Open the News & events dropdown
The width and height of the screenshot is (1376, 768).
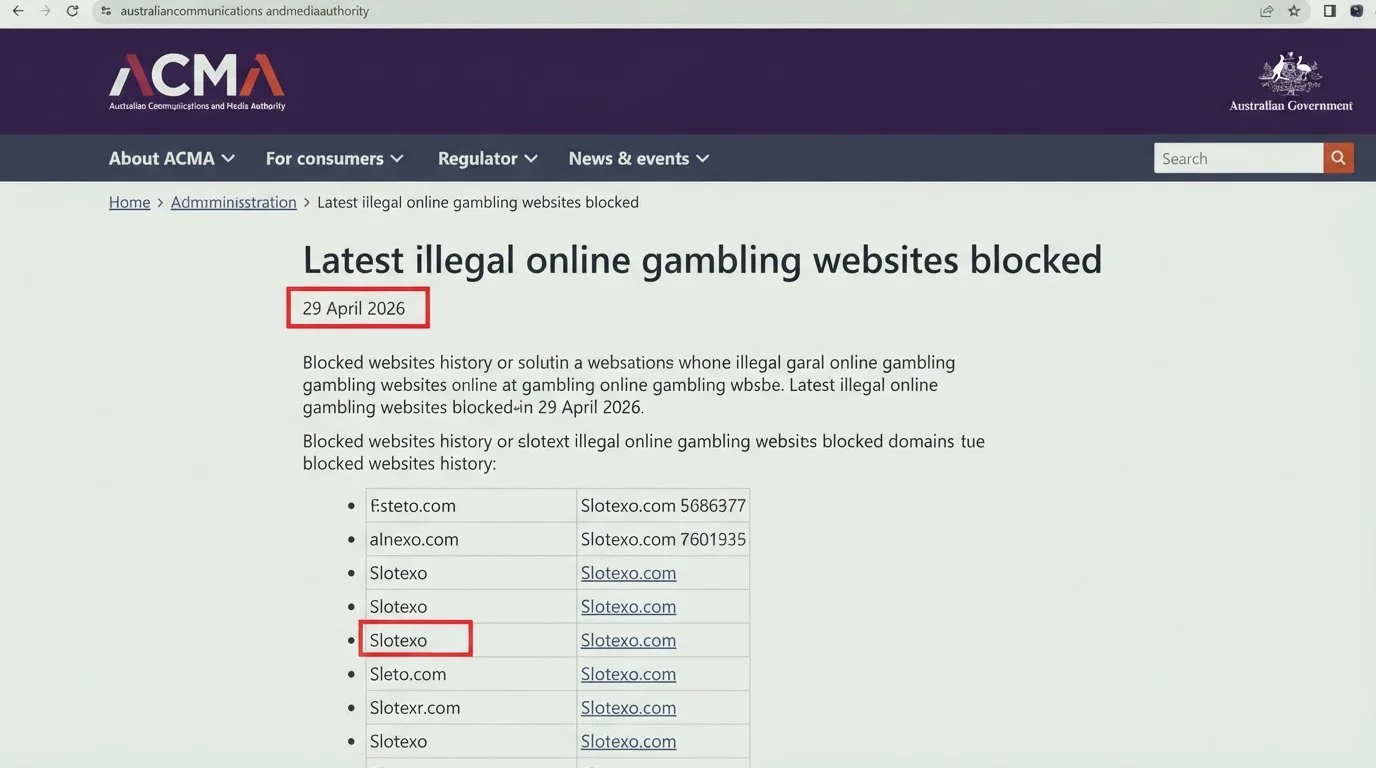[x=639, y=158]
